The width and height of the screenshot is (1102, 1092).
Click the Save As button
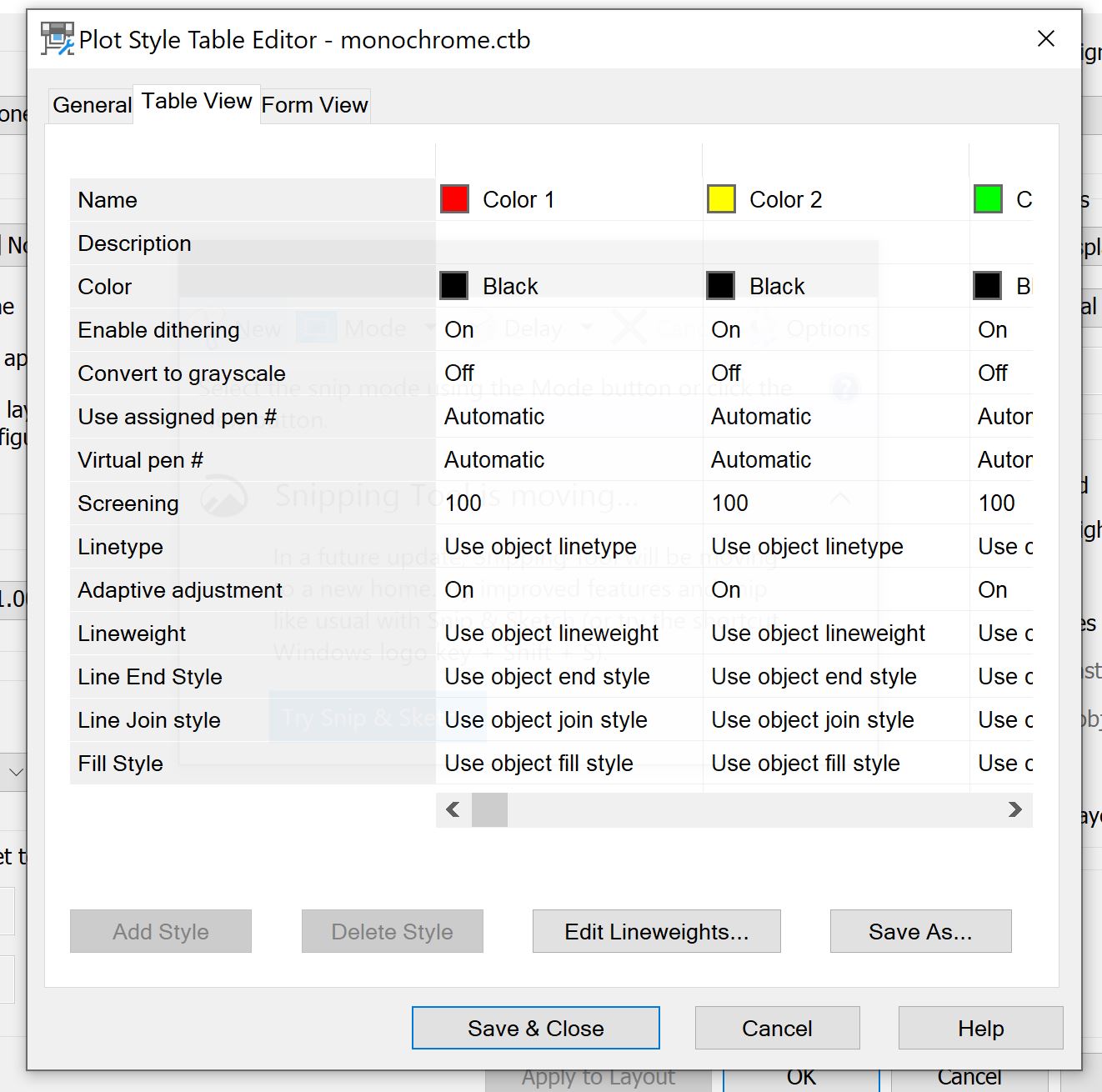920,931
